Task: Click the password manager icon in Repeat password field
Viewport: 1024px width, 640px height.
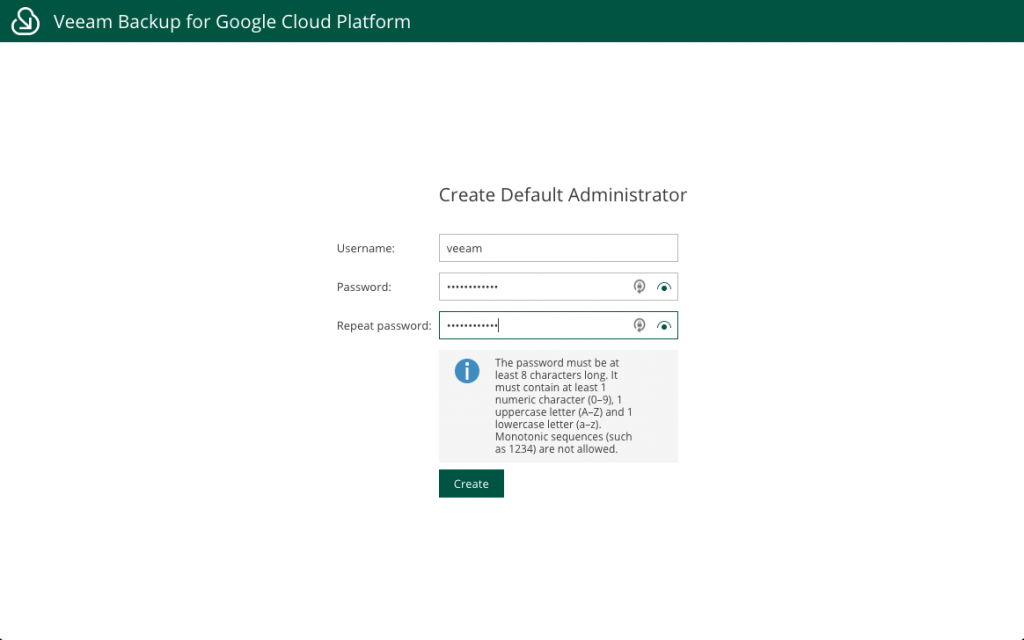Action: (639, 325)
